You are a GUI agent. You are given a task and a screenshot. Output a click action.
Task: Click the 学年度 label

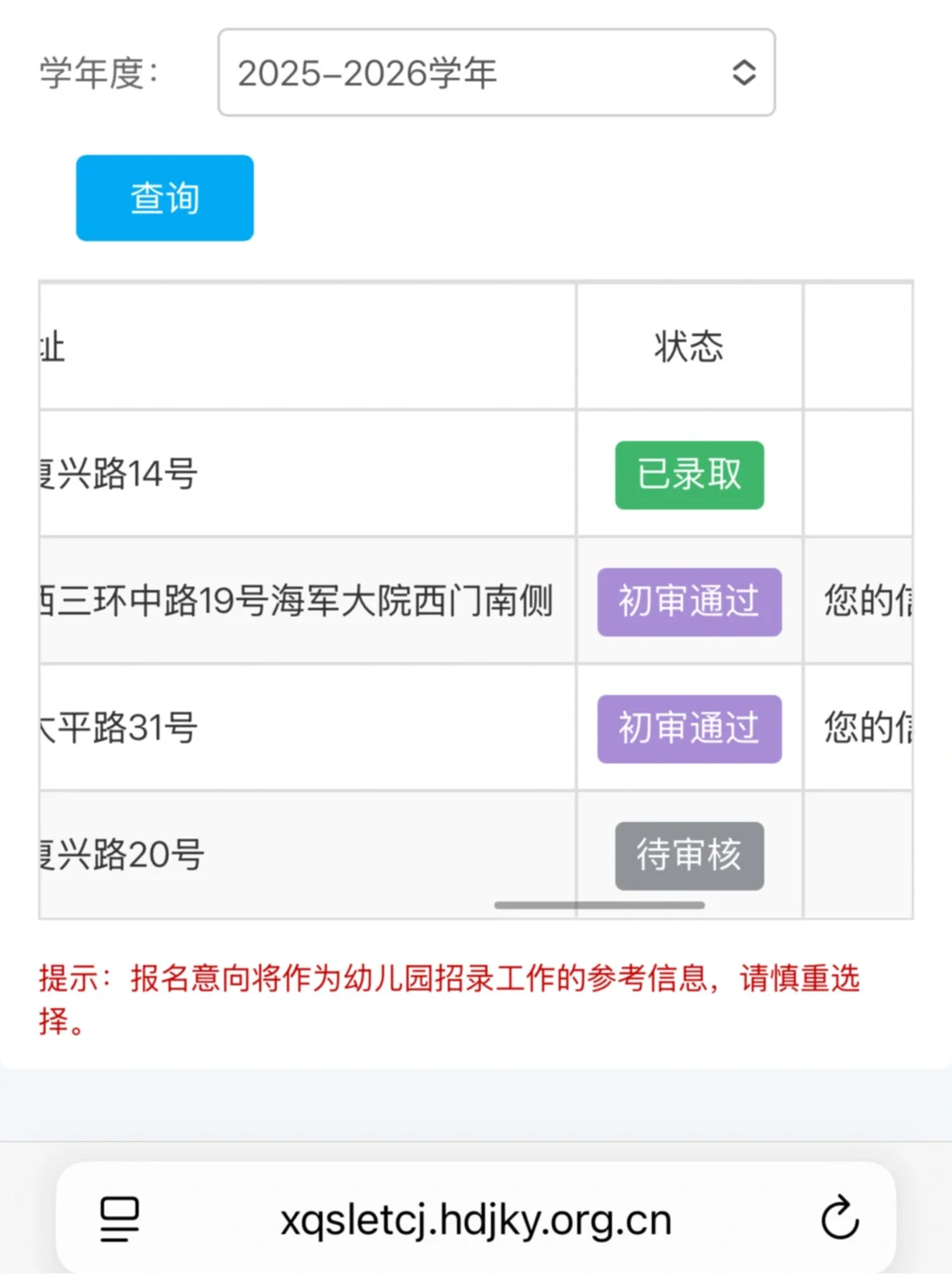click(99, 73)
